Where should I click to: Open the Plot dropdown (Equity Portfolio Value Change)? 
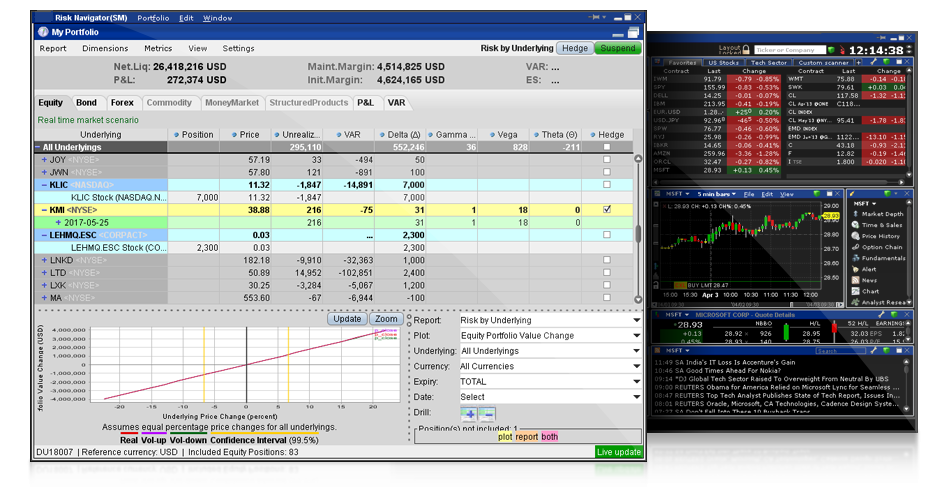tap(550, 336)
